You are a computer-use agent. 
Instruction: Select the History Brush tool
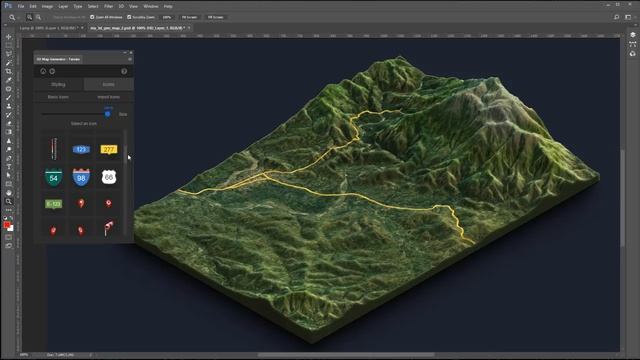pos(9,115)
